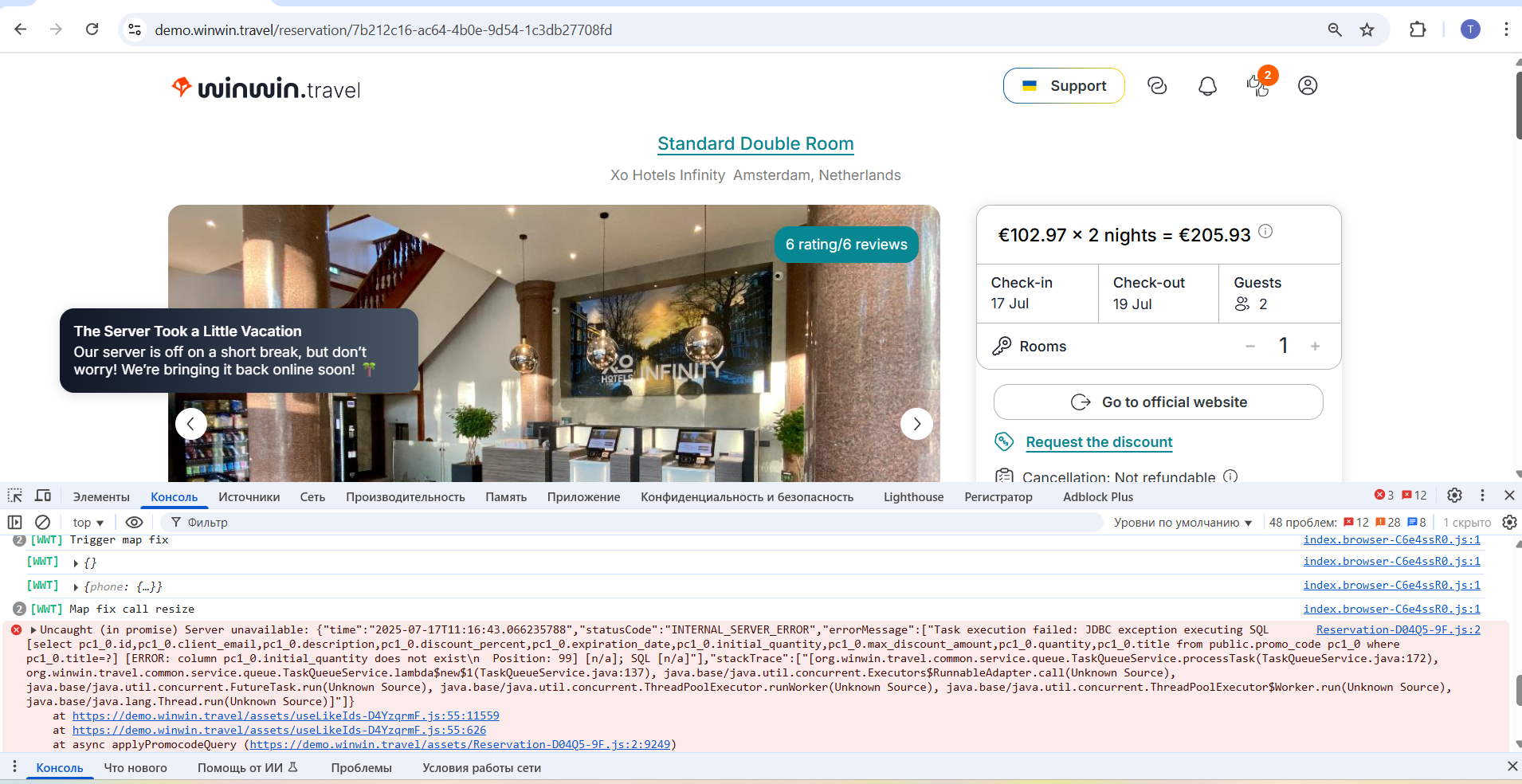Open the Приложение tab
The width and height of the screenshot is (1522, 784).
pos(583,496)
